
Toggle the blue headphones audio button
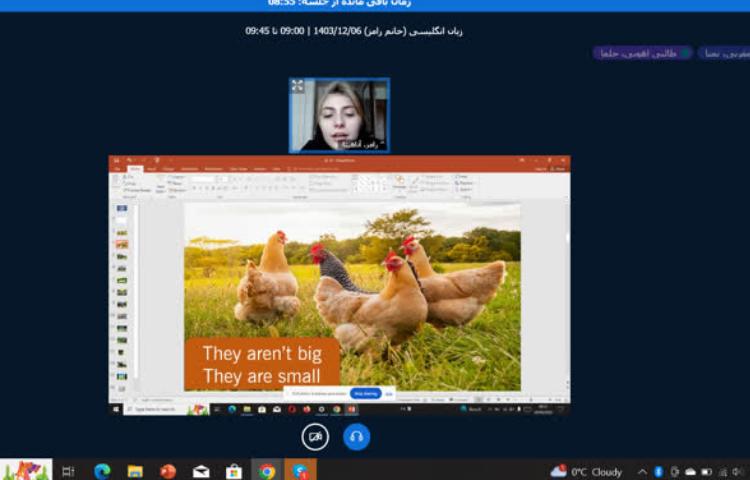pos(356,437)
